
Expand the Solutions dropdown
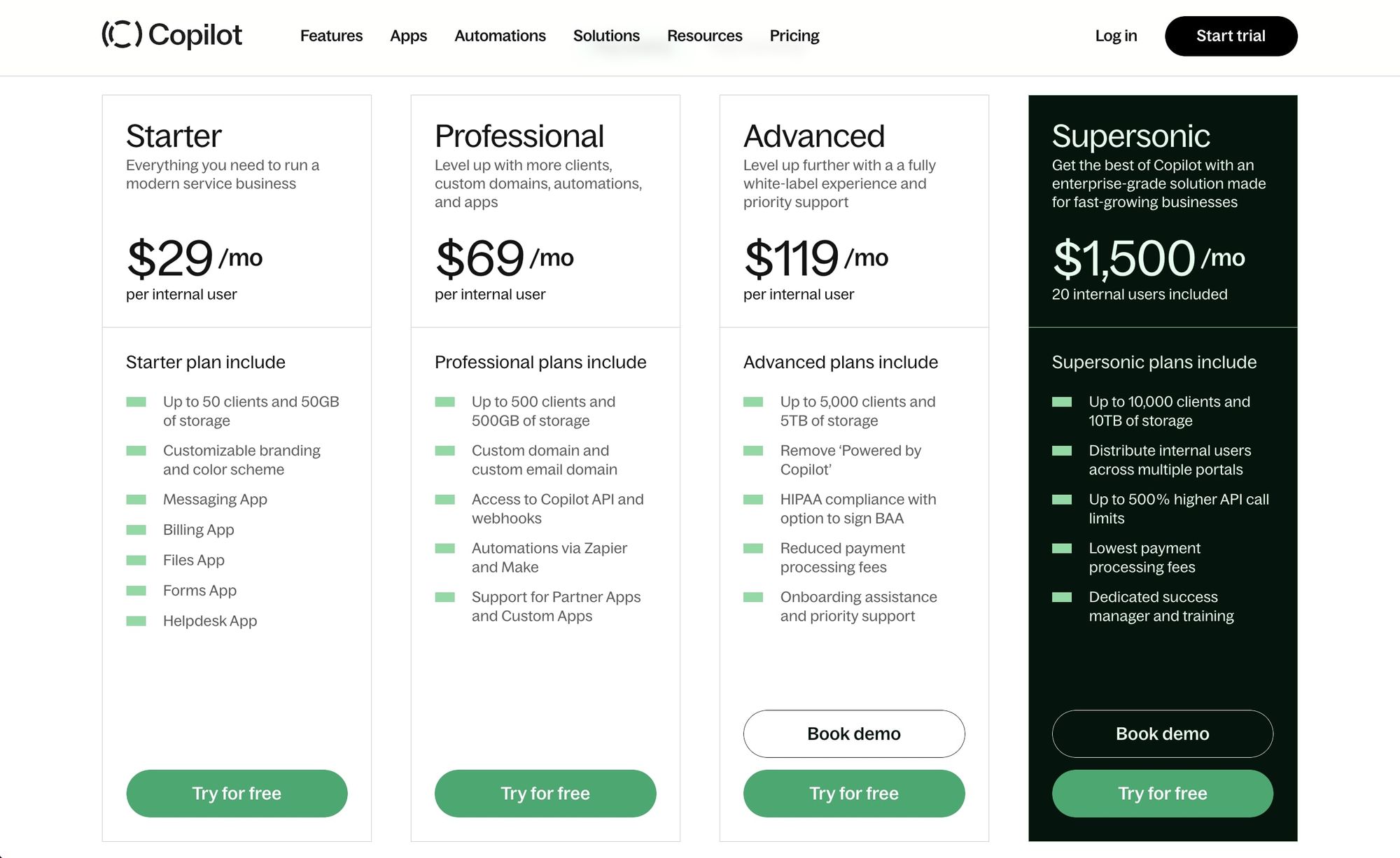(606, 36)
